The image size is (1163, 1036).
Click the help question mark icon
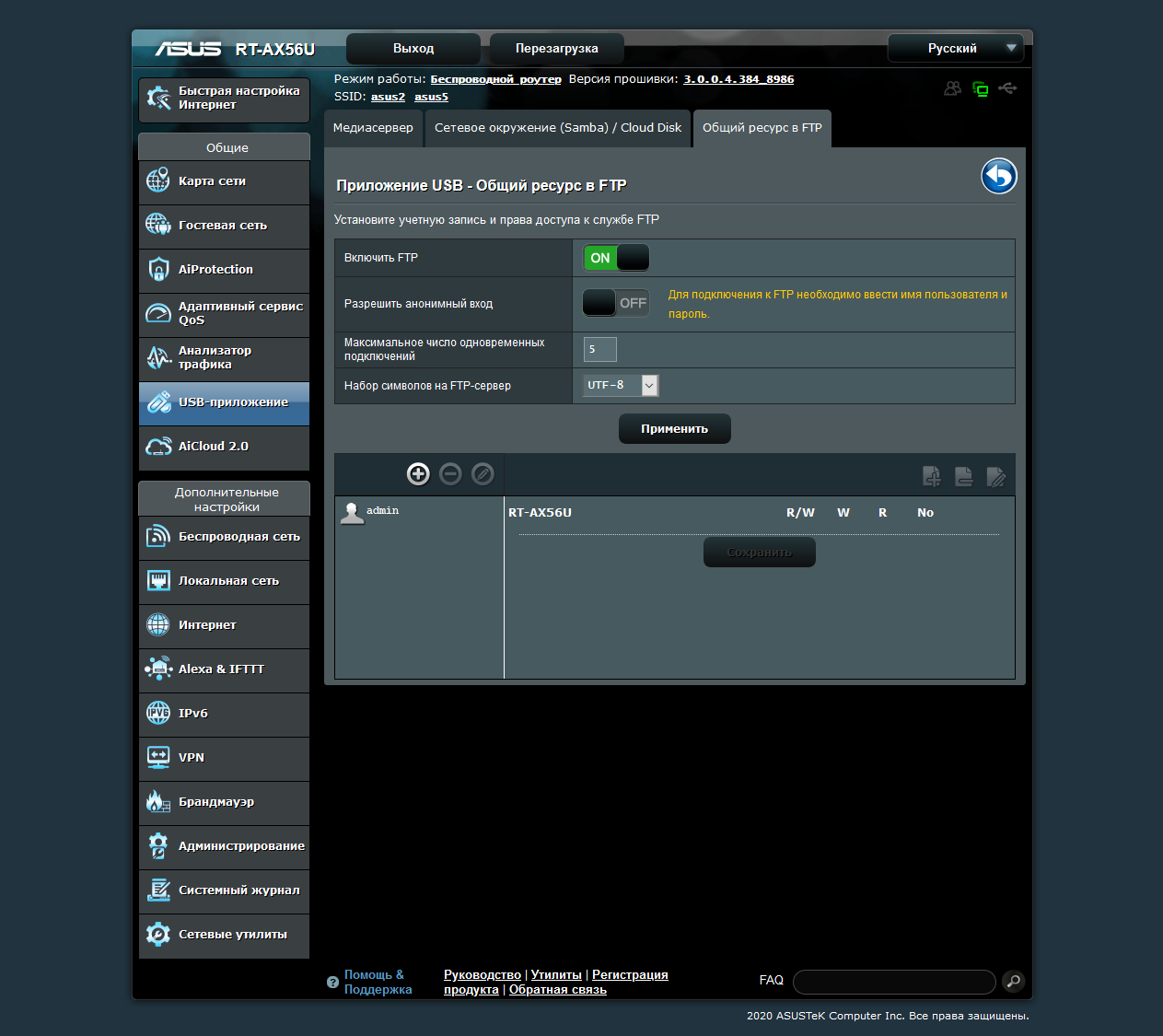click(x=332, y=983)
